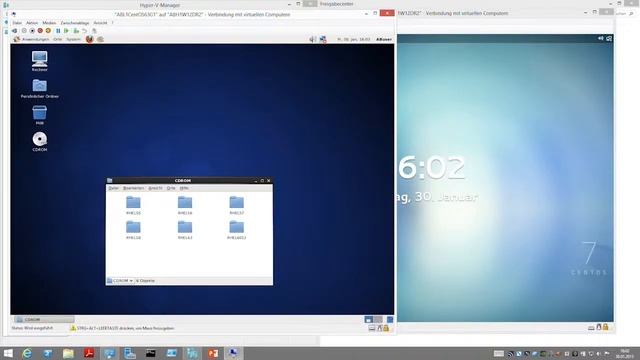Click the time 6:02 on the CentOS 7 lock screen
This screenshot has height=360, width=640.
tap(431, 167)
